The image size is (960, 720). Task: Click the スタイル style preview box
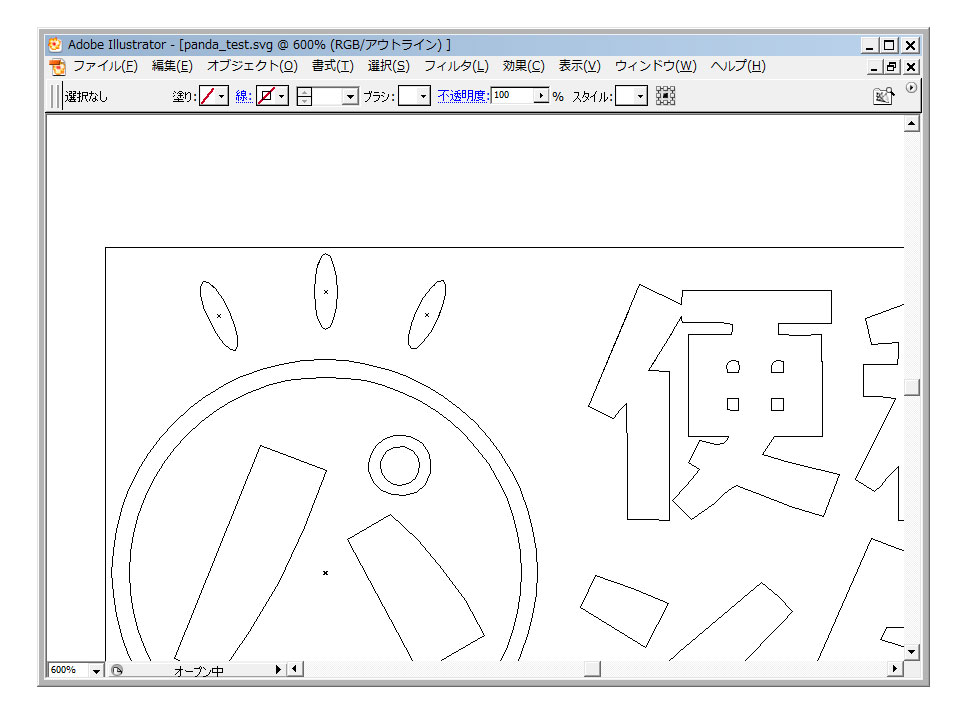point(625,96)
